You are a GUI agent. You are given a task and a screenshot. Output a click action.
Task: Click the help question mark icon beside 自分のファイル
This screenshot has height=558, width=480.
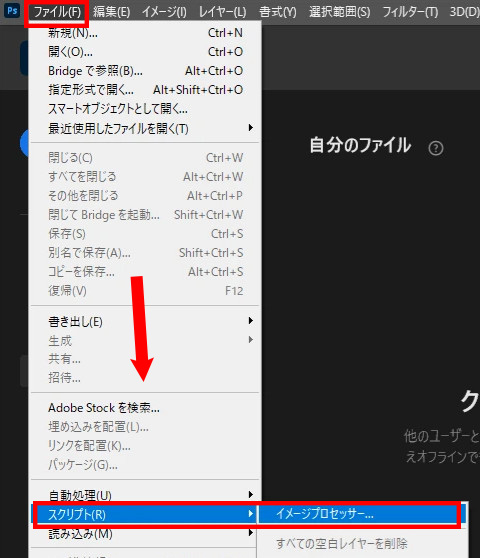[436, 148]
